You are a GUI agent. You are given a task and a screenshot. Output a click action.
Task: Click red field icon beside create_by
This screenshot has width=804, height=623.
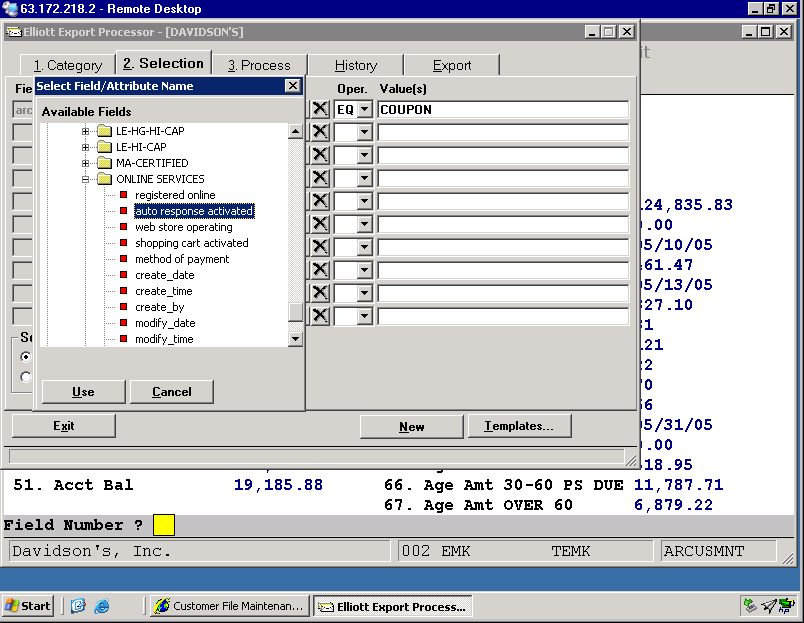click(124, 307)
